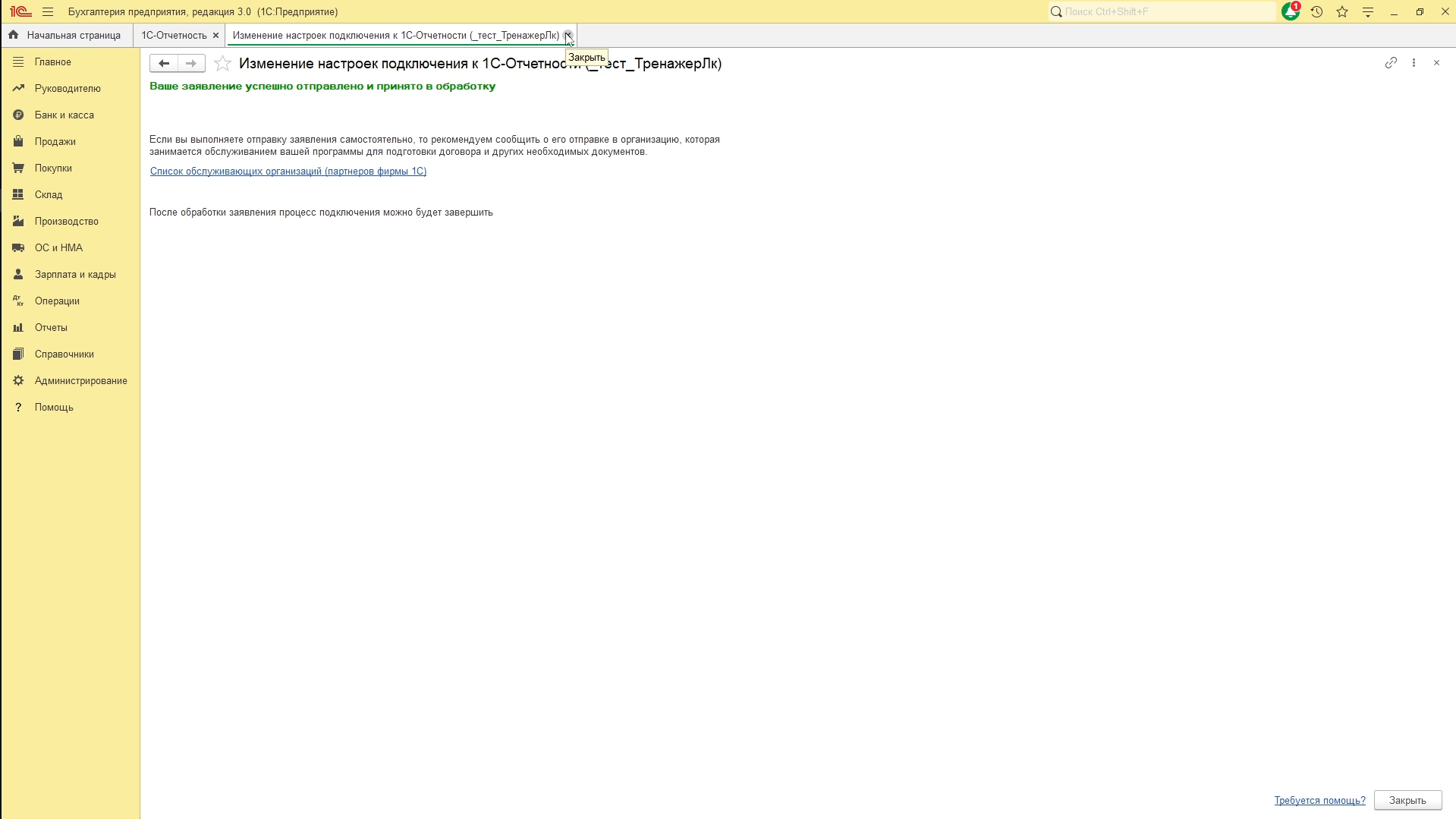Open Зарплата и кадры section
1456x819 pixels.
(x=71, y=275)
